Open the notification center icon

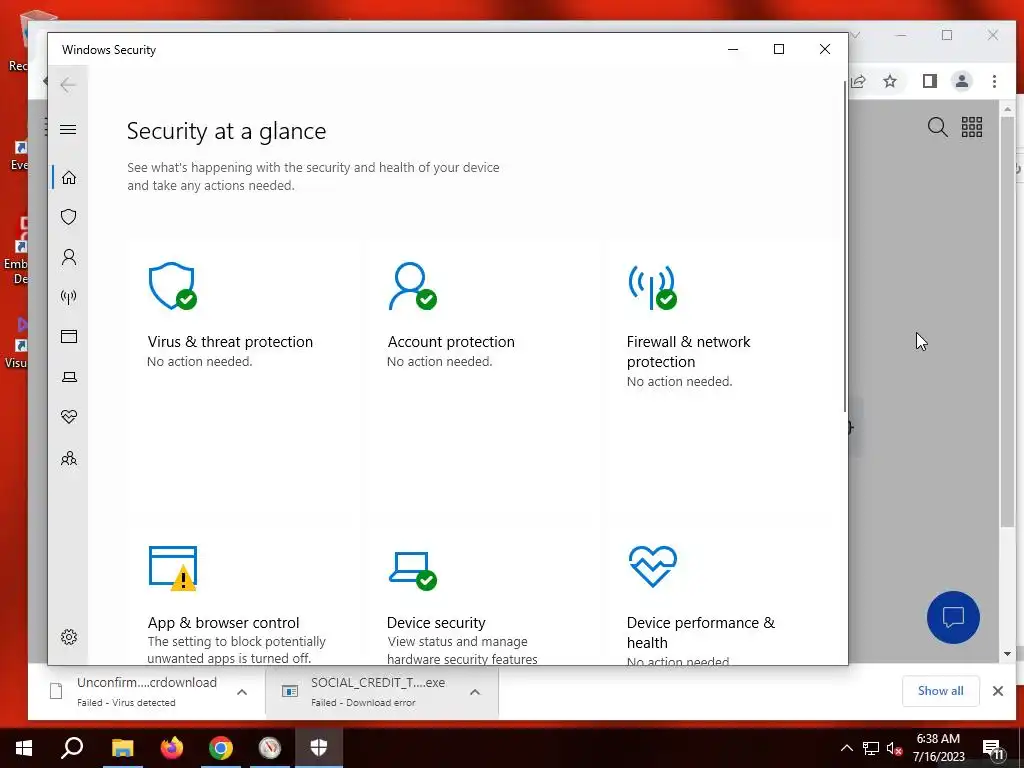[x=993, y=749]
